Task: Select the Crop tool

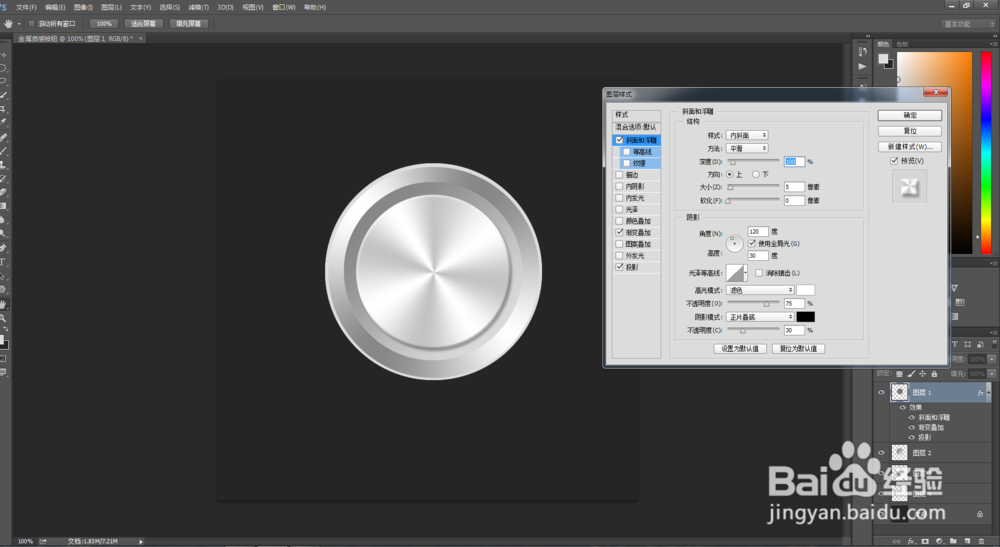Action: pos(3,109)
